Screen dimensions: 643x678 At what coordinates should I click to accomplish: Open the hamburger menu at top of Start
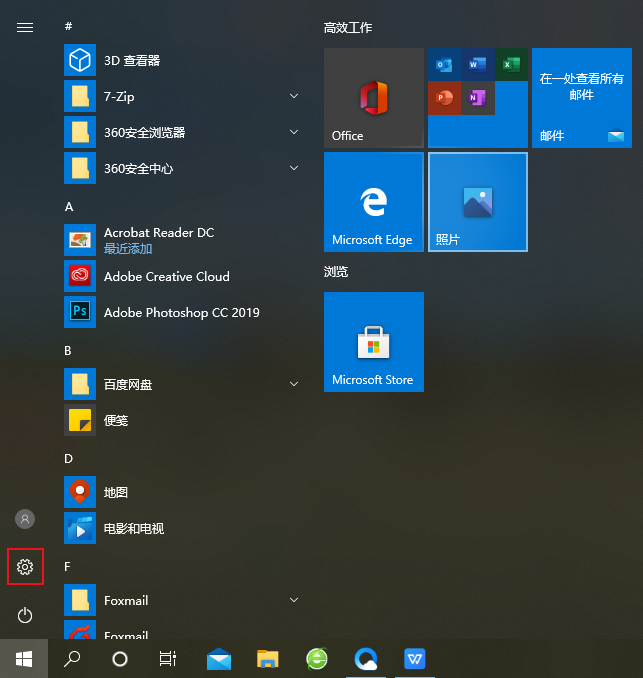[25, 28]
